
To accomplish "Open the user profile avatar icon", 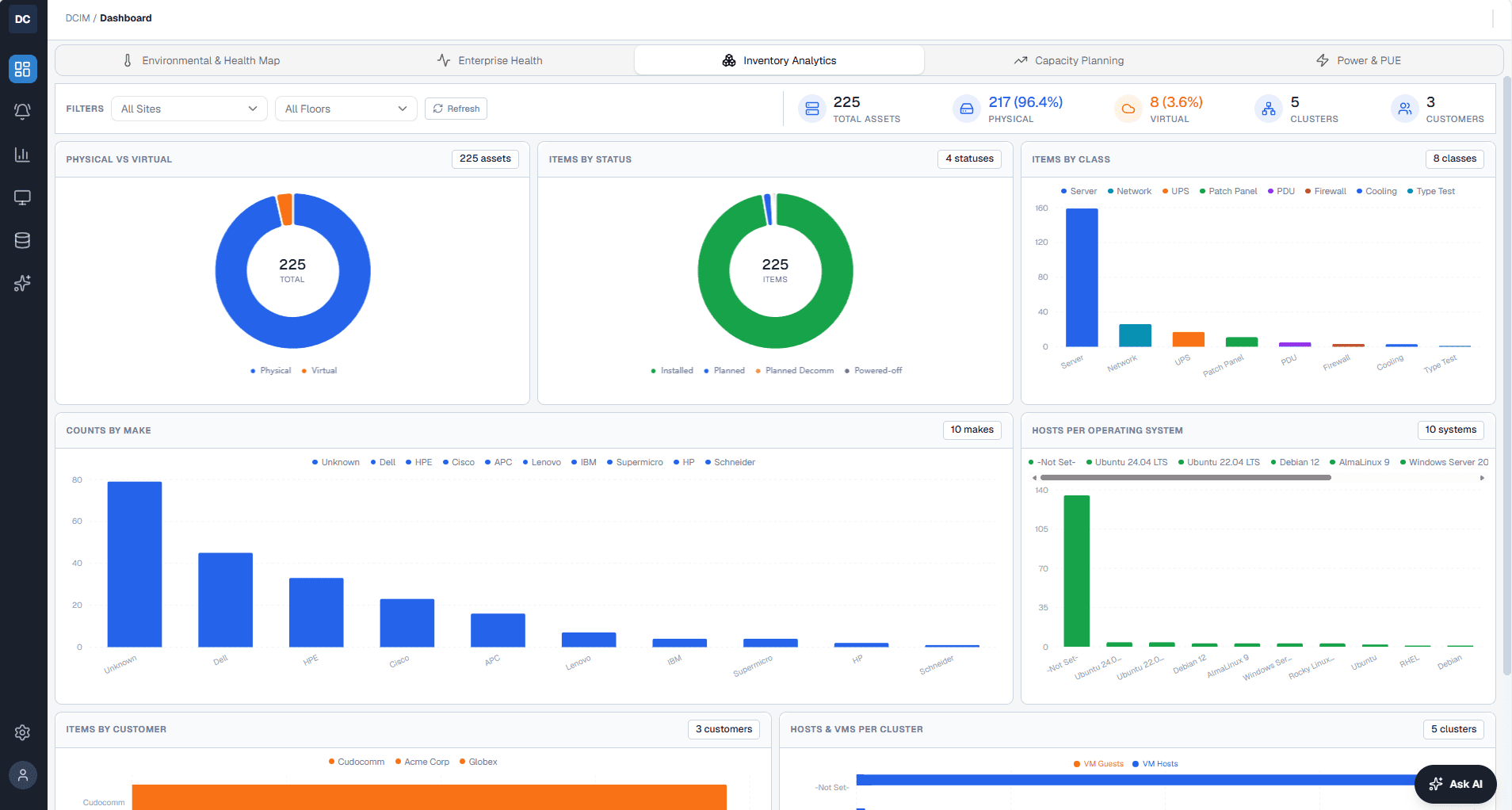I will 23,775.
